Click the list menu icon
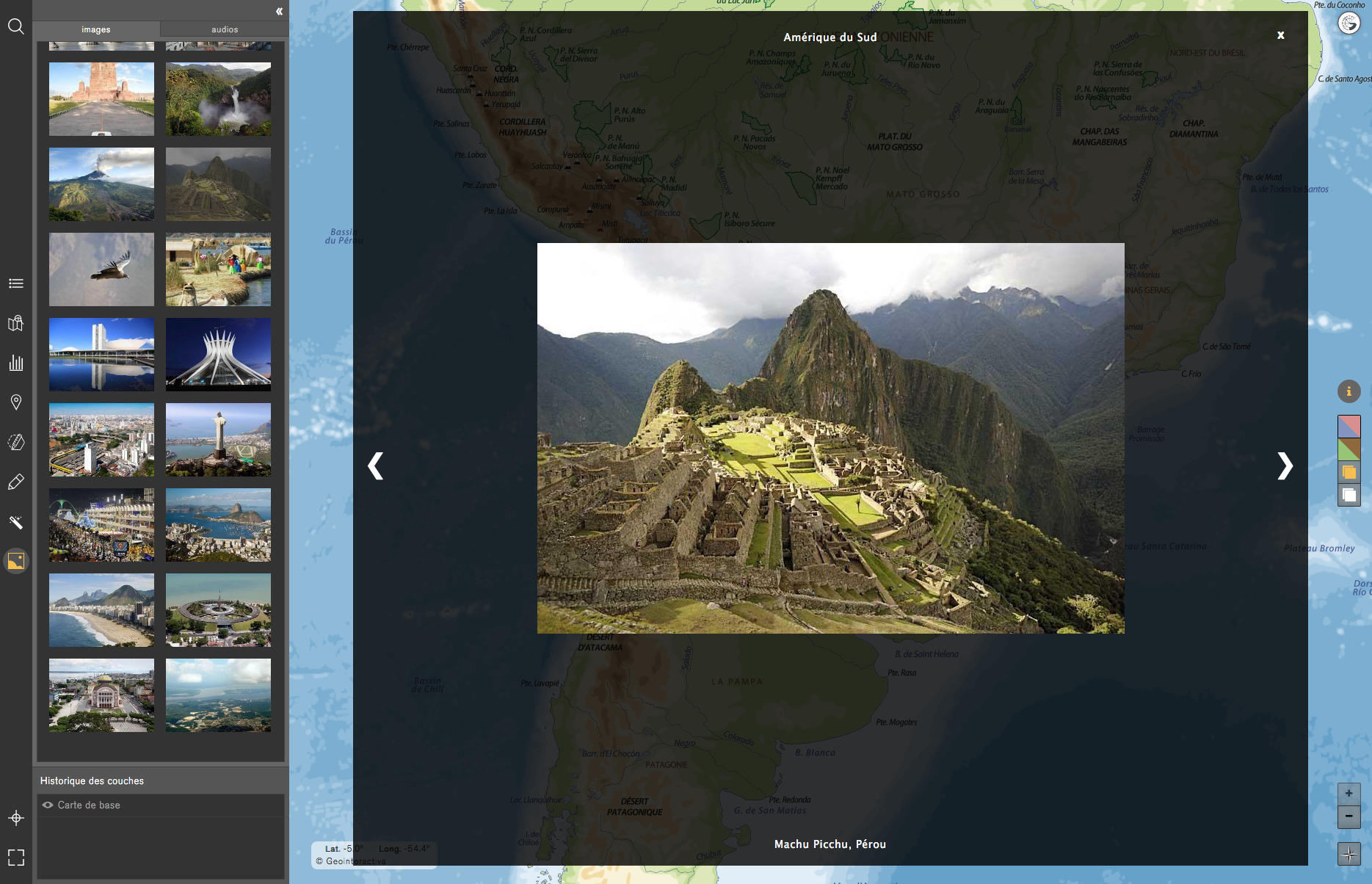 (15, 283)
